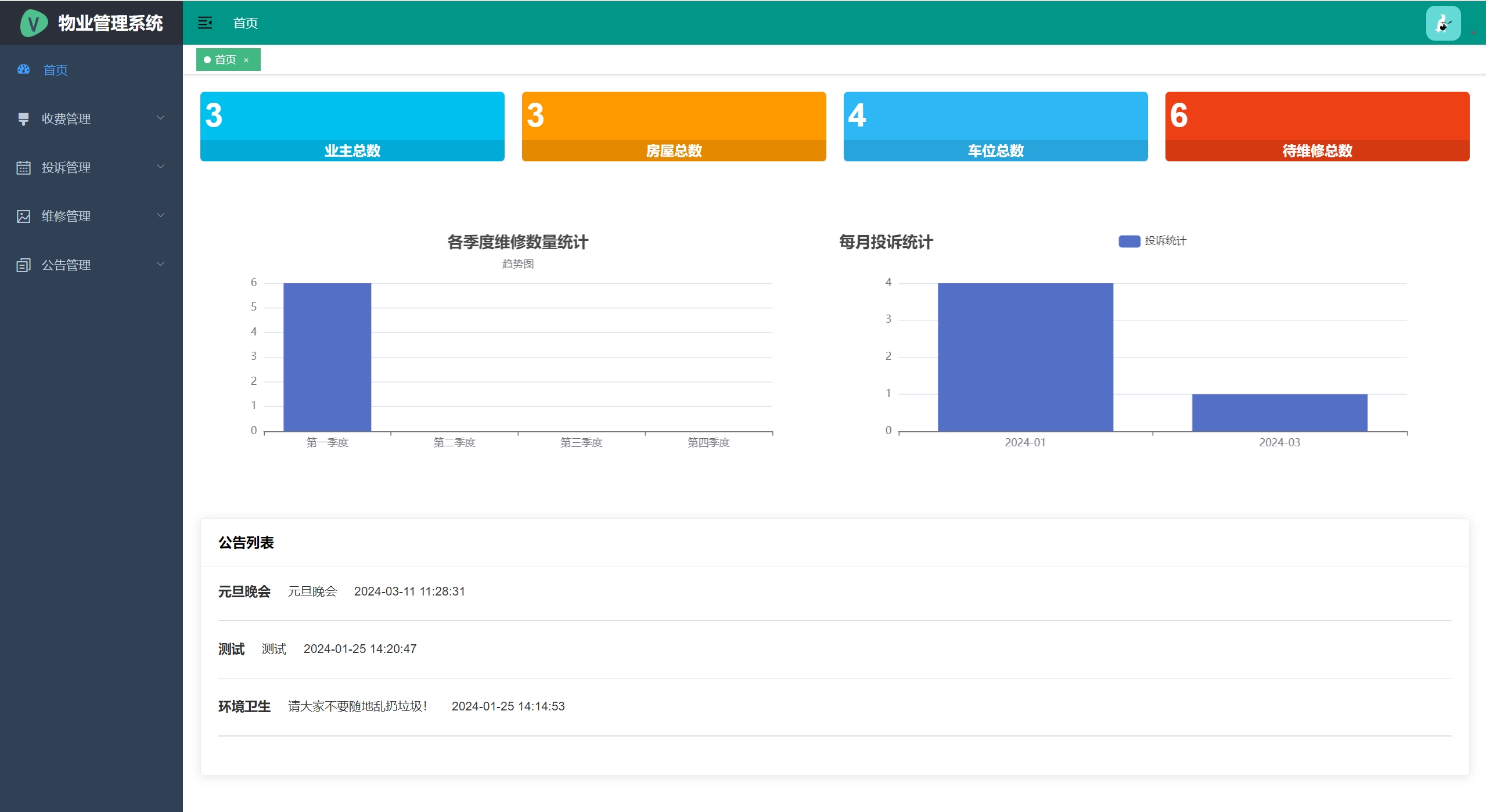Click the 第一季度 bar in the repair chart

327,357
